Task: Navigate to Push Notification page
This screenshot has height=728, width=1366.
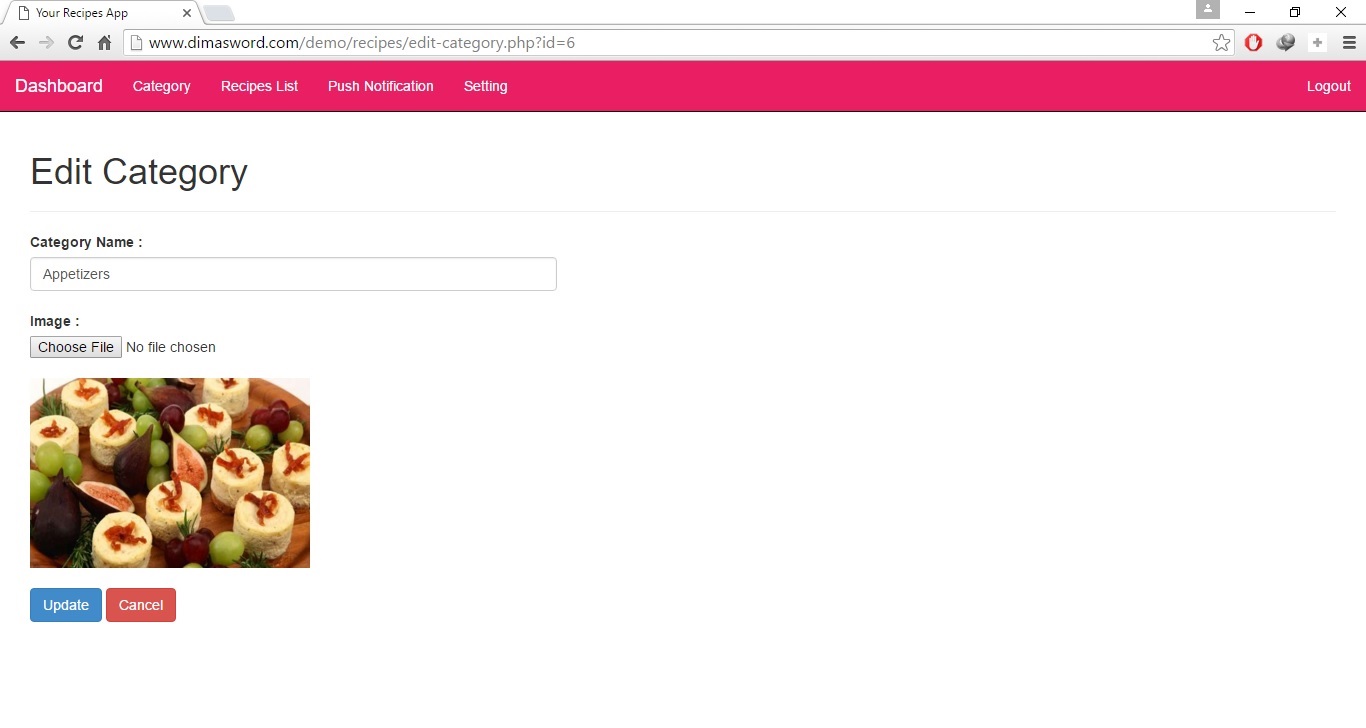Action: click(x=380, y=86)
